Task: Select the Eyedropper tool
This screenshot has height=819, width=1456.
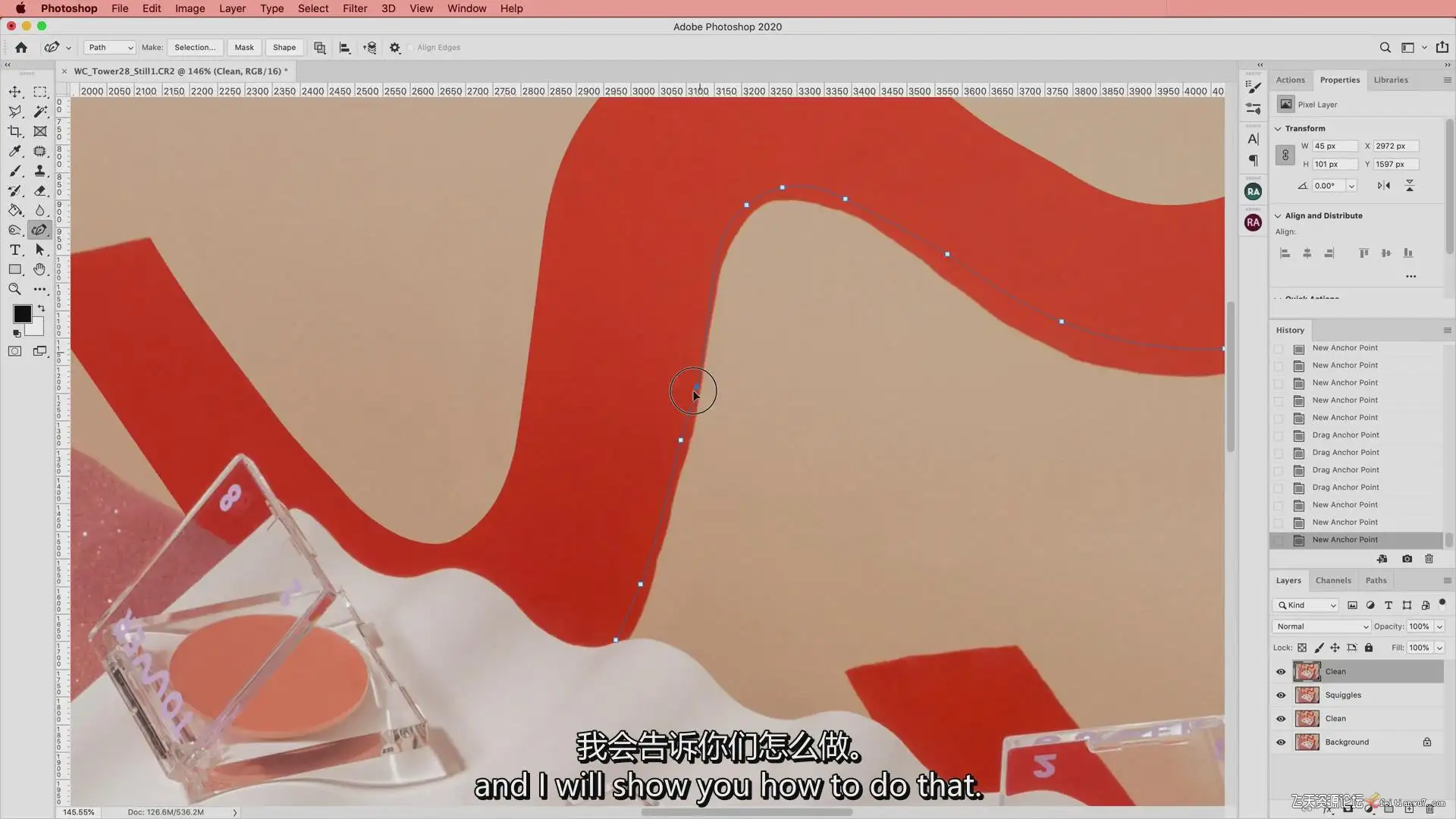Action: [15, 151]
